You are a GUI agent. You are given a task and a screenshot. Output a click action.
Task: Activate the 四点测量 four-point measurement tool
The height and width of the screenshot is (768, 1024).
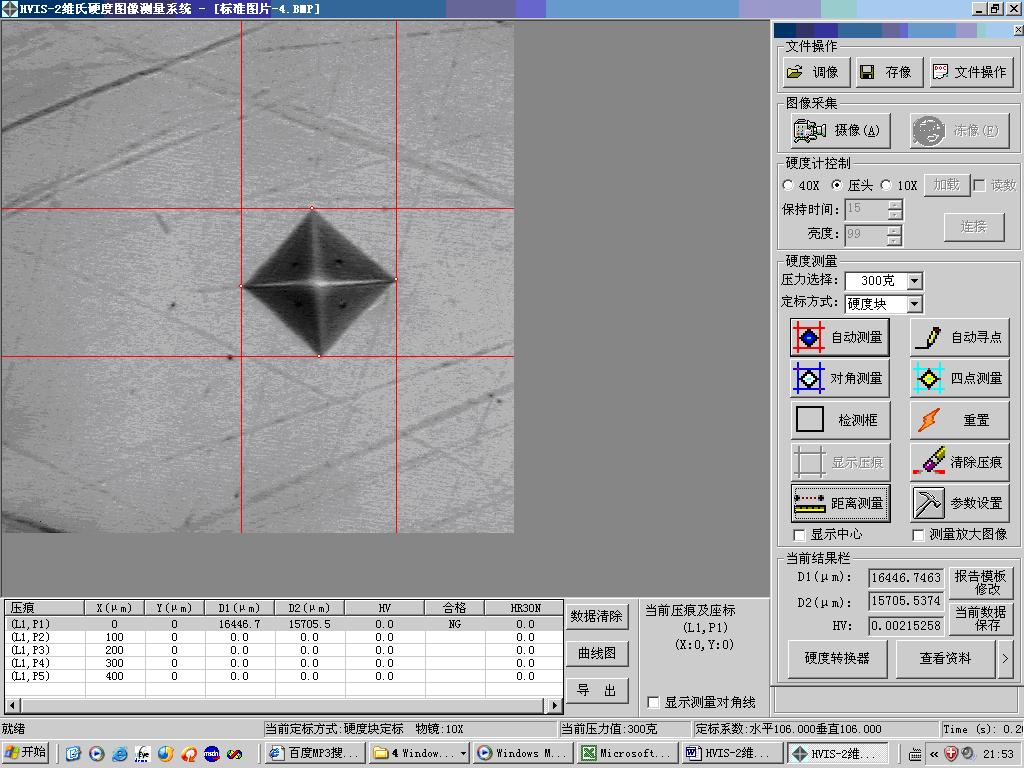pyautogui.click(x=958, y=379)
